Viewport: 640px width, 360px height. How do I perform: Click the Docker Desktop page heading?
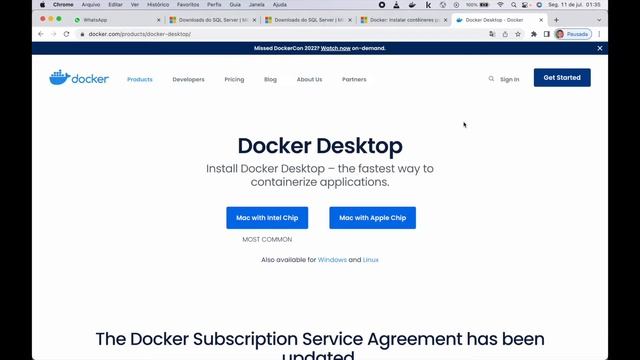click(320, 146)
